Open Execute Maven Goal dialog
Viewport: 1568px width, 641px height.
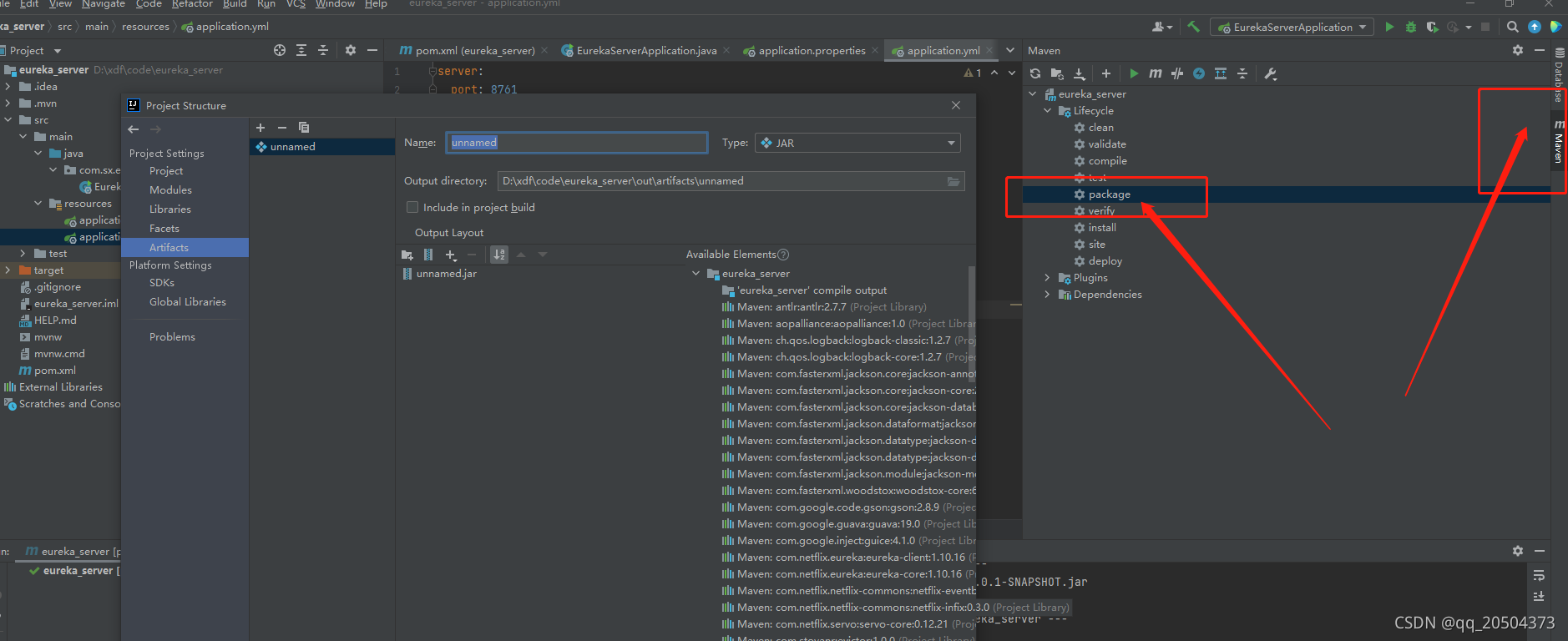(1156, 73)
